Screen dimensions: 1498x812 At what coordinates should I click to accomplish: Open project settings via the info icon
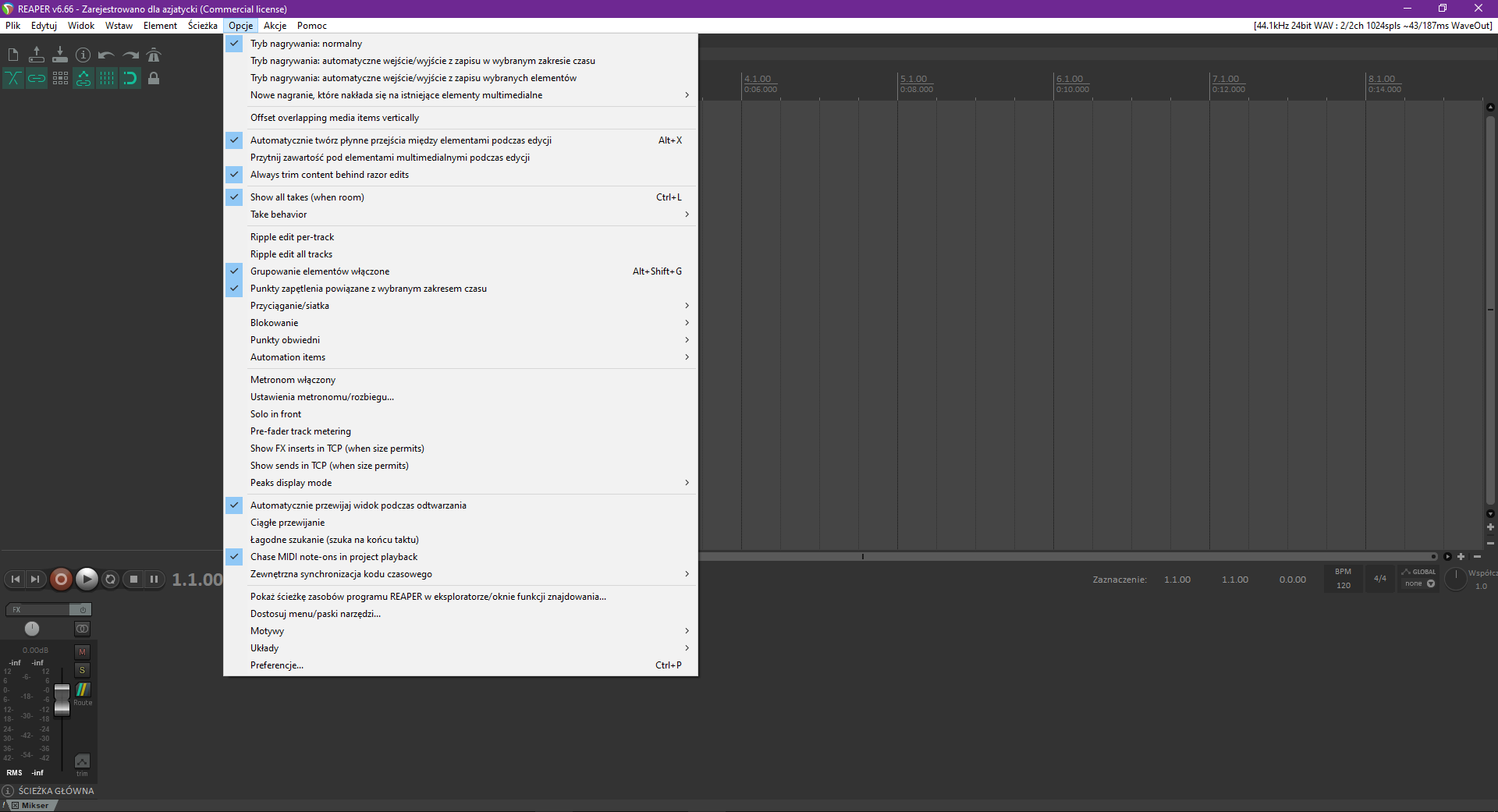83,55
